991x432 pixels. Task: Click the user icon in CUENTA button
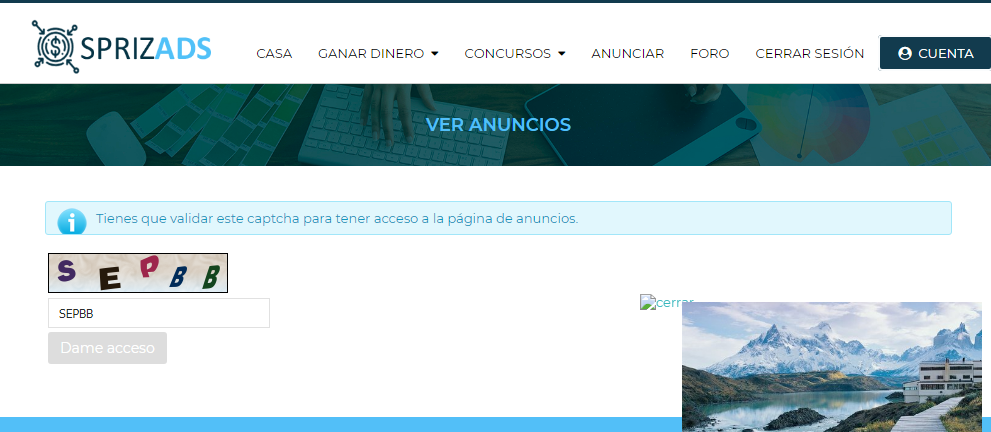tap(904, 54)
